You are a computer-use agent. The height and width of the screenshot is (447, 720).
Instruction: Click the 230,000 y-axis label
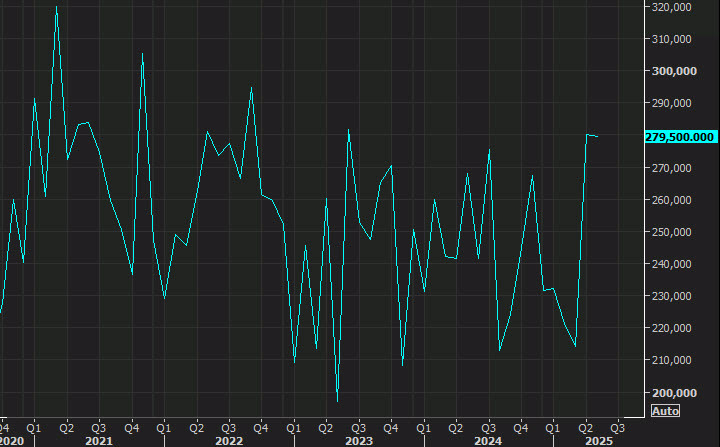click(671, 296)
